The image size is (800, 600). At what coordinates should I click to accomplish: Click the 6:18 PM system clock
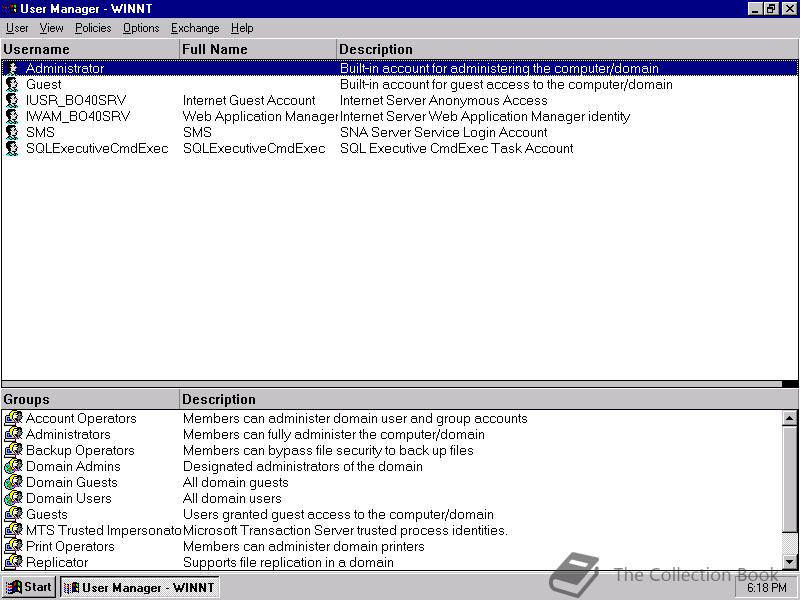point(767,588)
